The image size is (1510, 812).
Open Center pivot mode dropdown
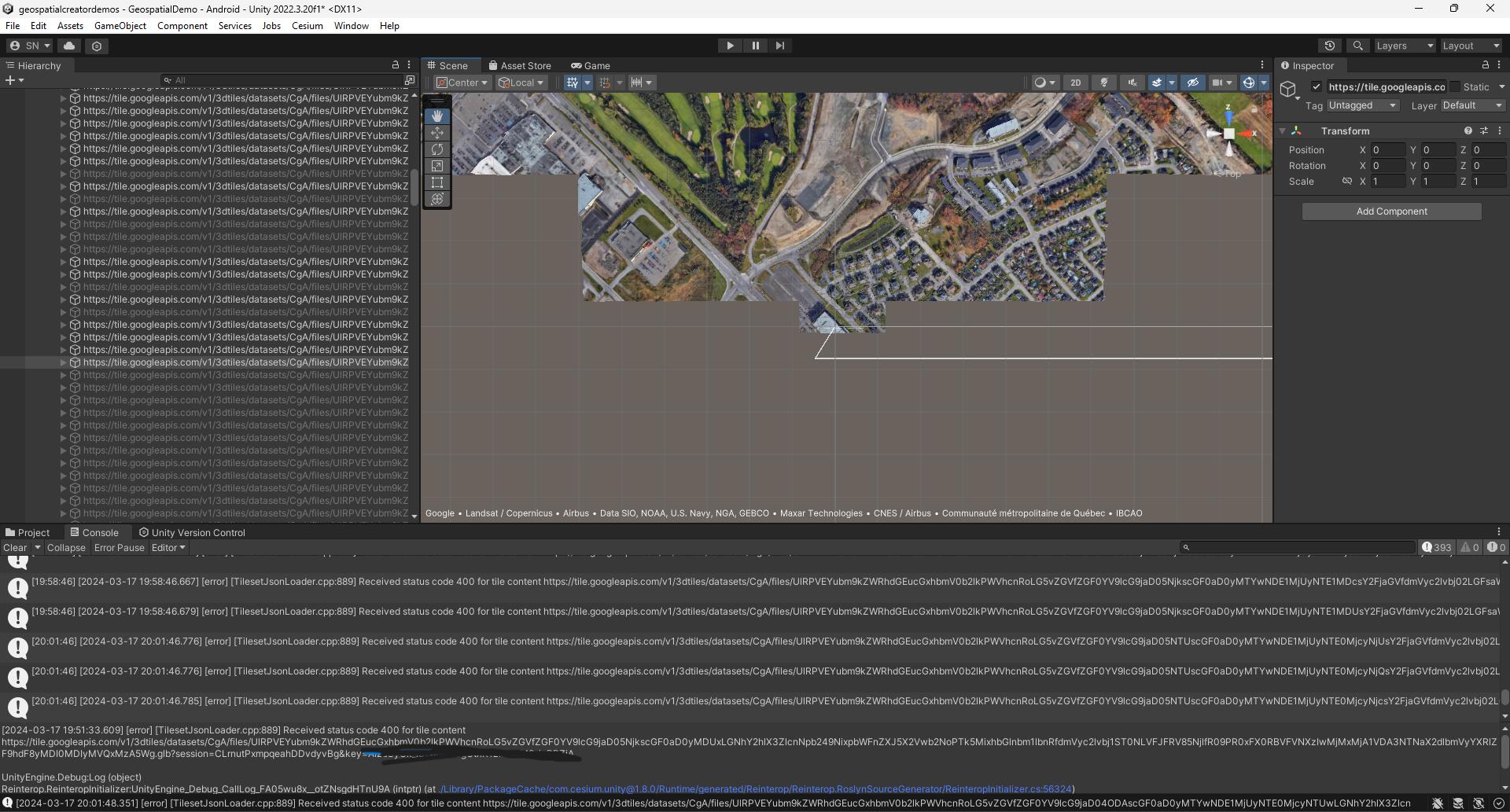(462, 83)
